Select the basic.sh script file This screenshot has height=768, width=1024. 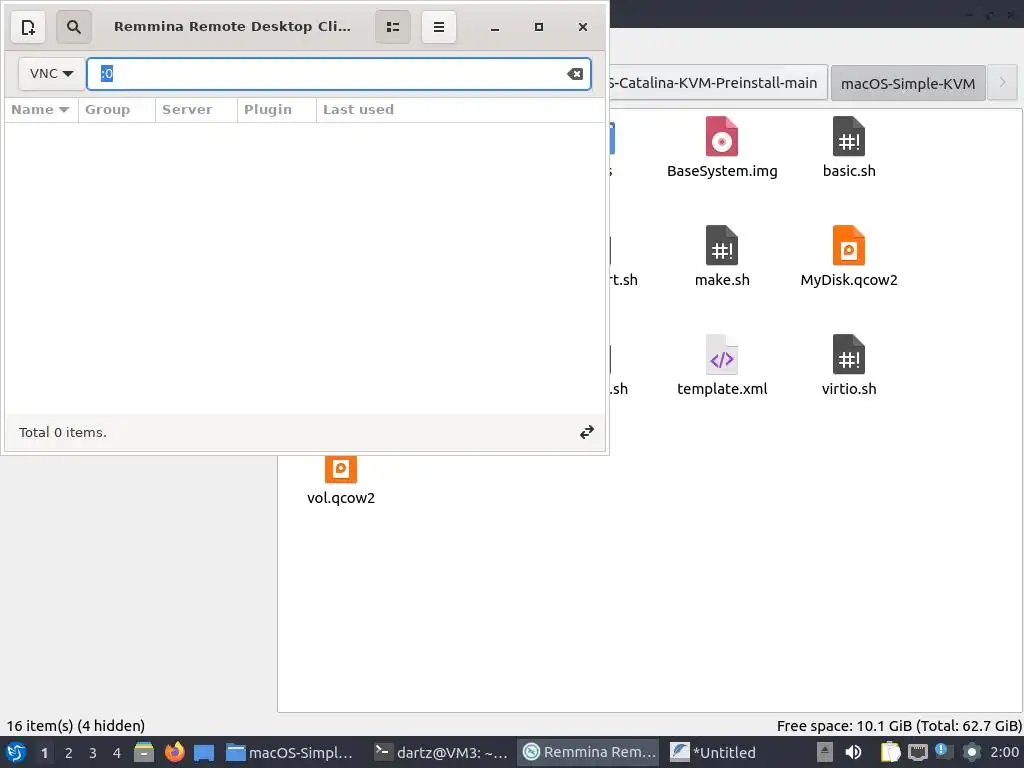tap(848, 148)
